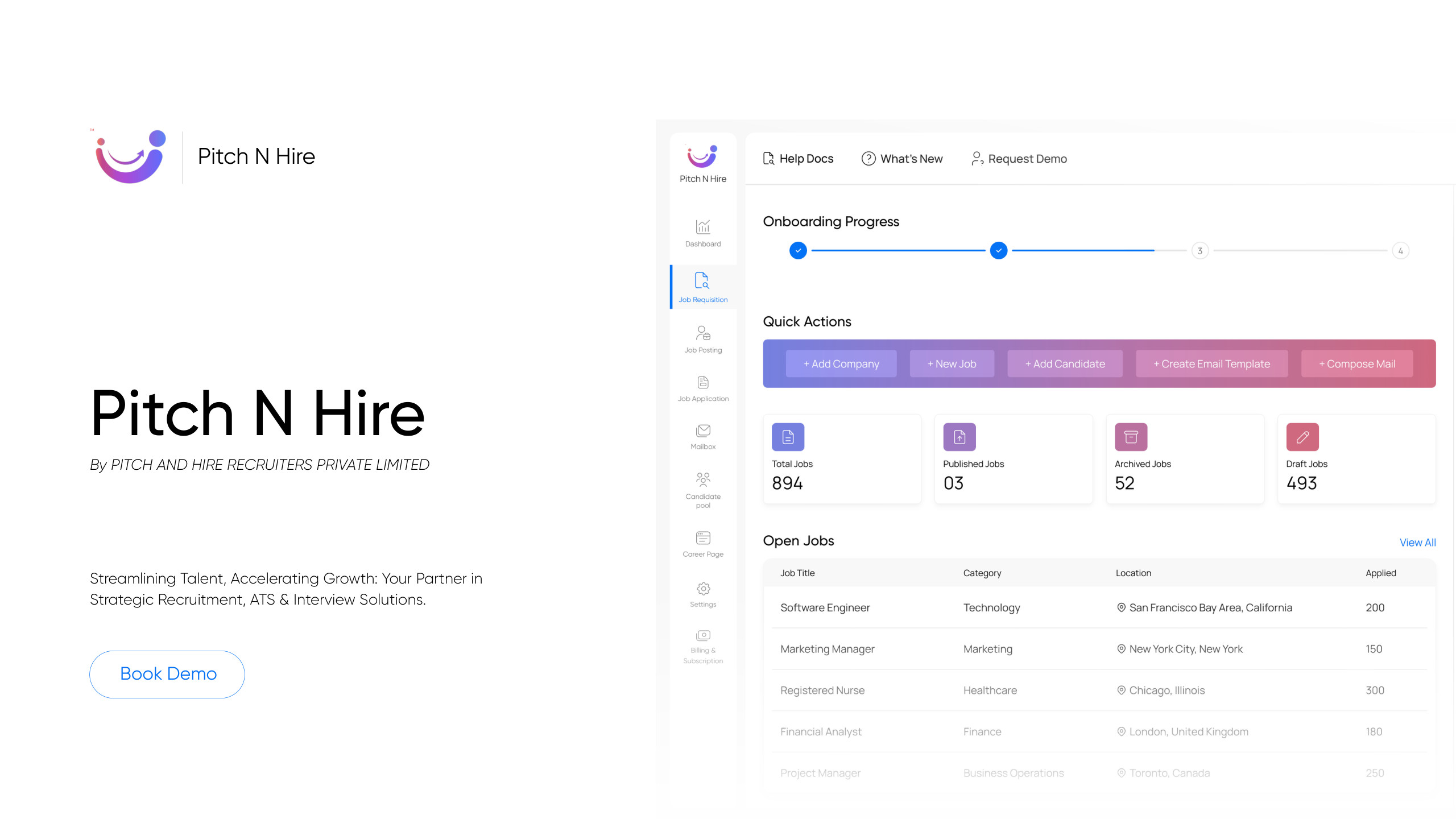The width and height of the screenshot is (1456, 819).
Task: Select the Software Engineer job title
Action: [825, 607]
